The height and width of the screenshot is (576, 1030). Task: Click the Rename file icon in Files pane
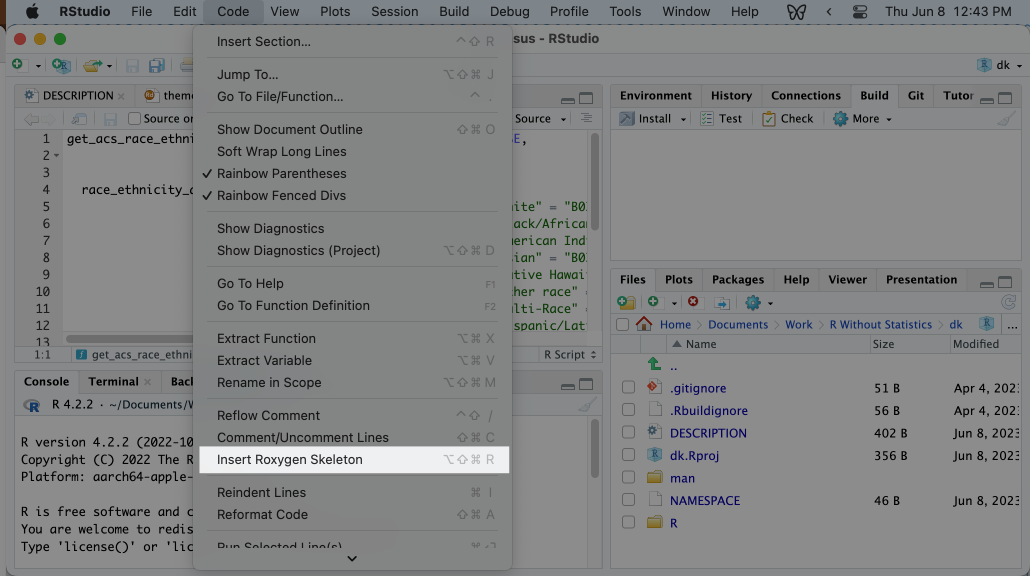pos(722,302)
